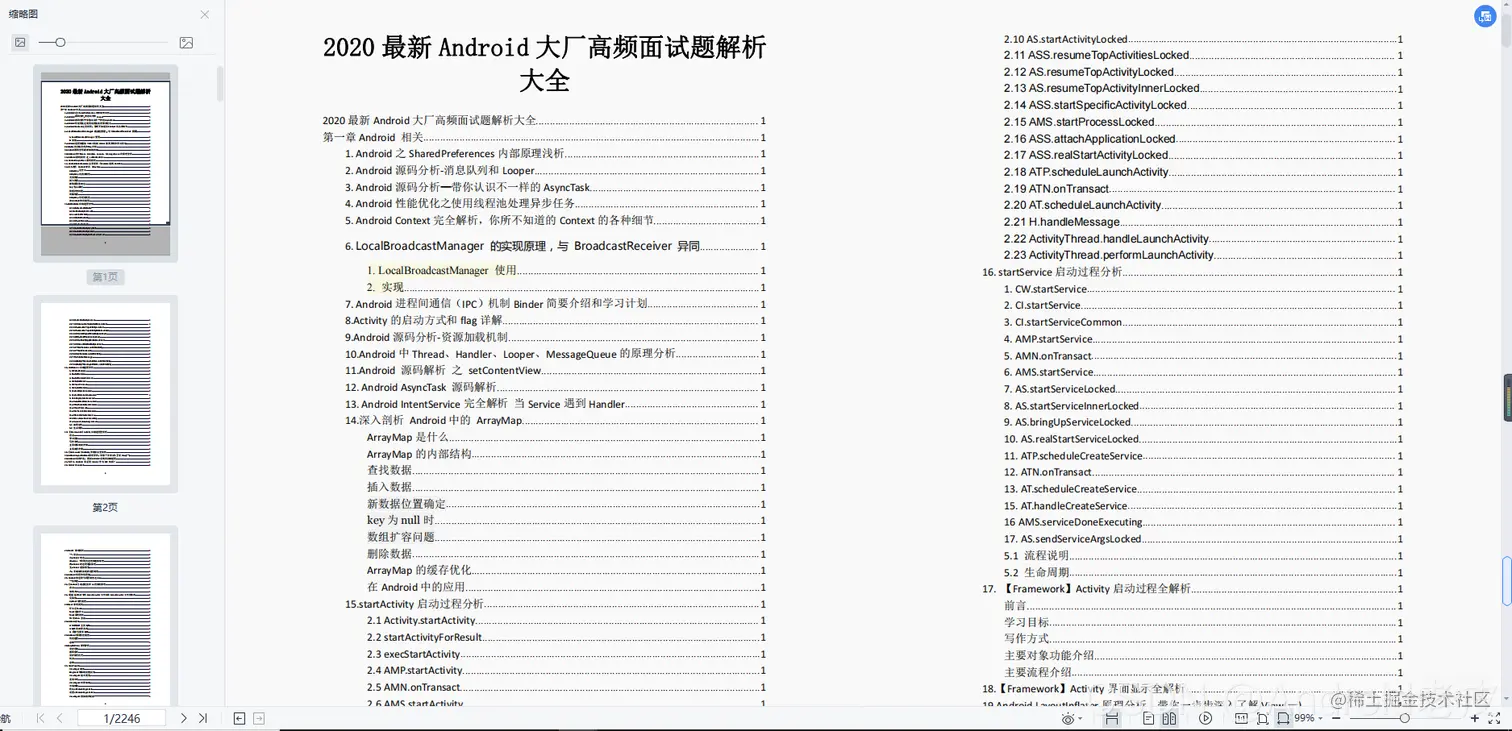Open TOC entry '第一章 Android 相关'
The width and height of the screenshot is (1512, 731).
click(x=373, y=137)
